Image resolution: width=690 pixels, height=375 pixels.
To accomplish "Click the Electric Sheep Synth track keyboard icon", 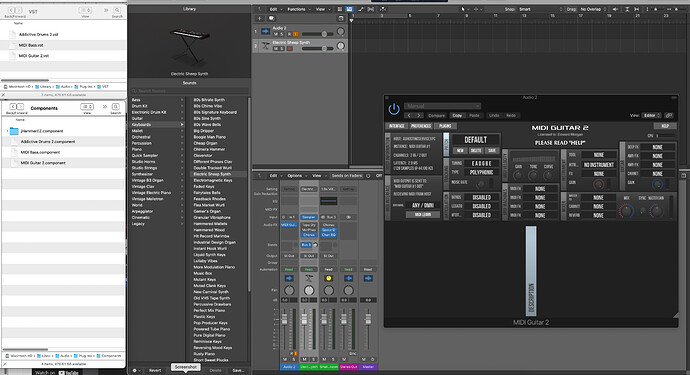I will (265, 46).
